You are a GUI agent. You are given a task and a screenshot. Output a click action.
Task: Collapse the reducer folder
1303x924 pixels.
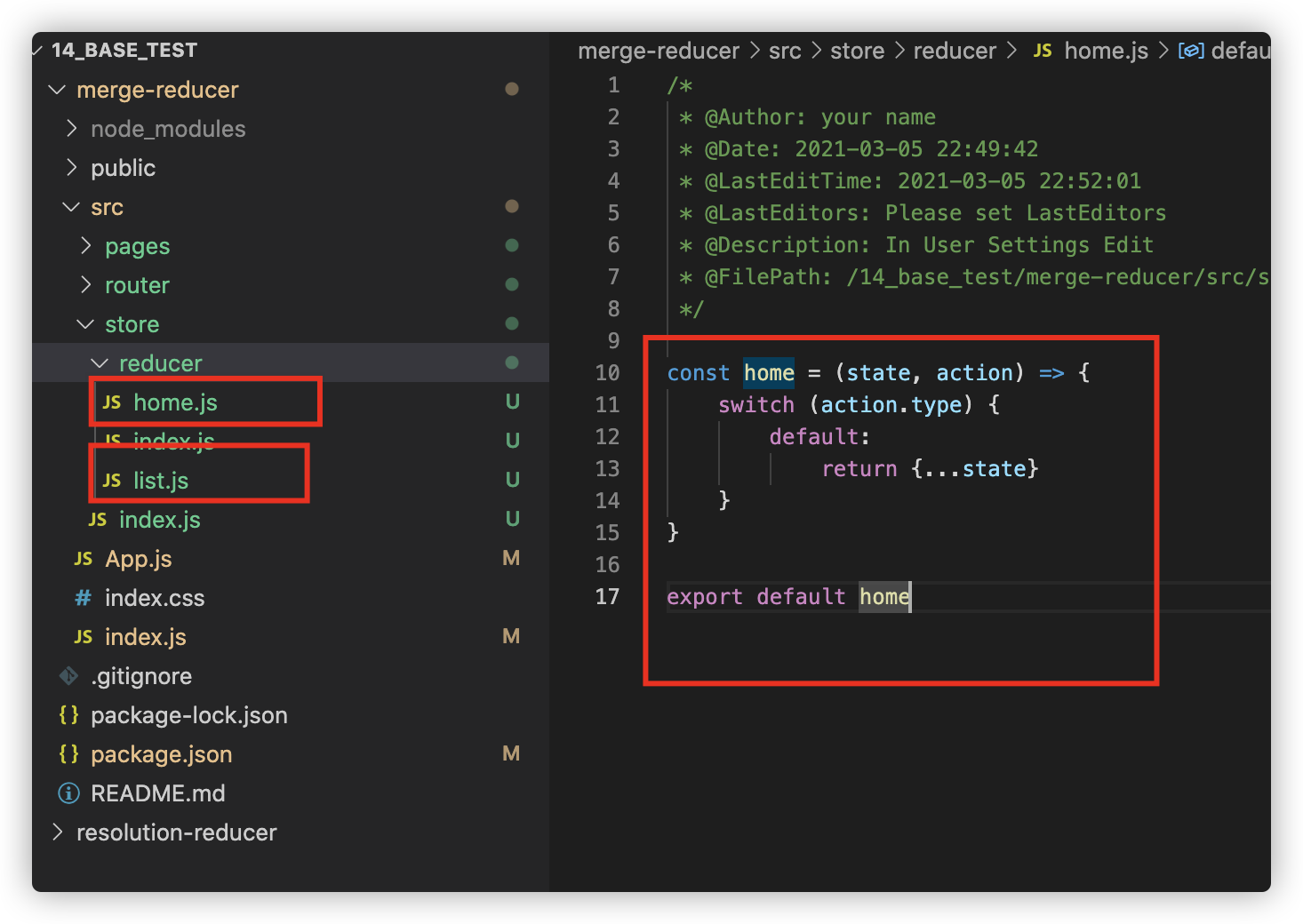100,363
